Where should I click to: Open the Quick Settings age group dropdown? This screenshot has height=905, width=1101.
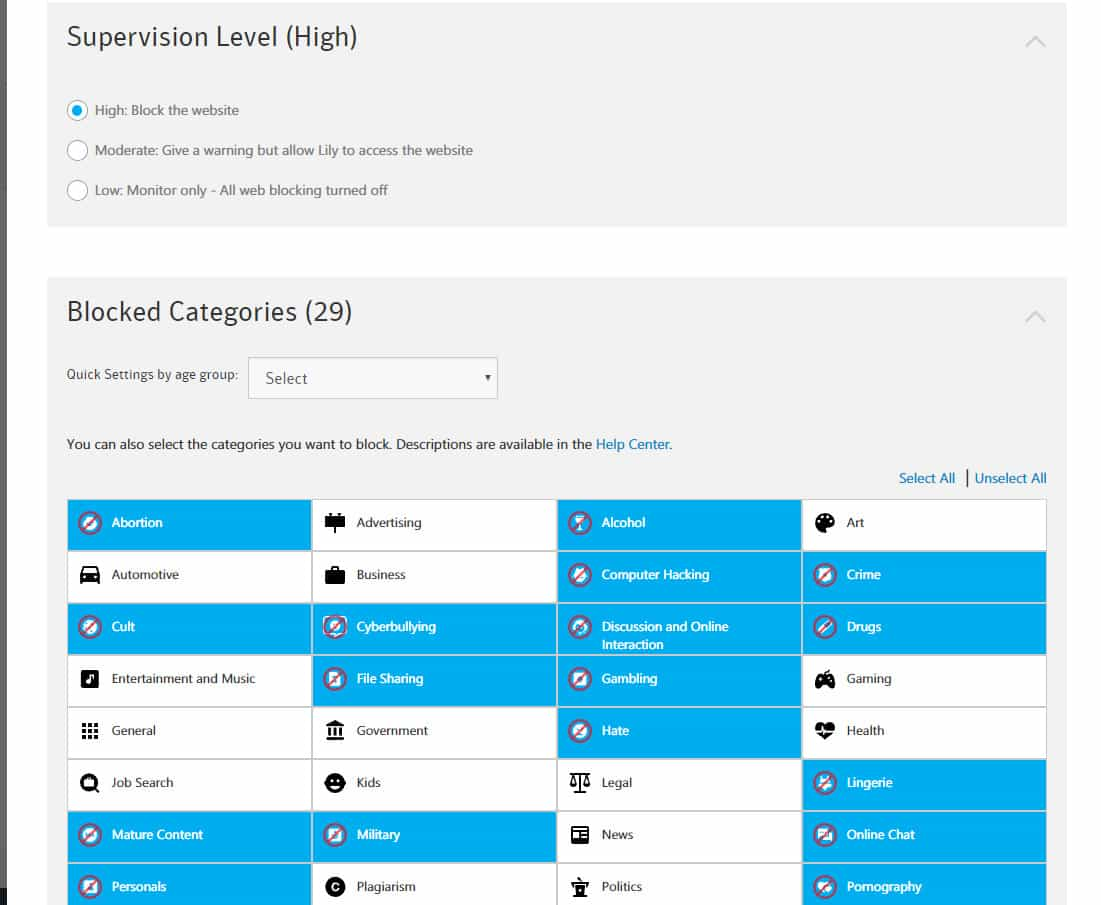pyautogui.click(x=373, y=378)
